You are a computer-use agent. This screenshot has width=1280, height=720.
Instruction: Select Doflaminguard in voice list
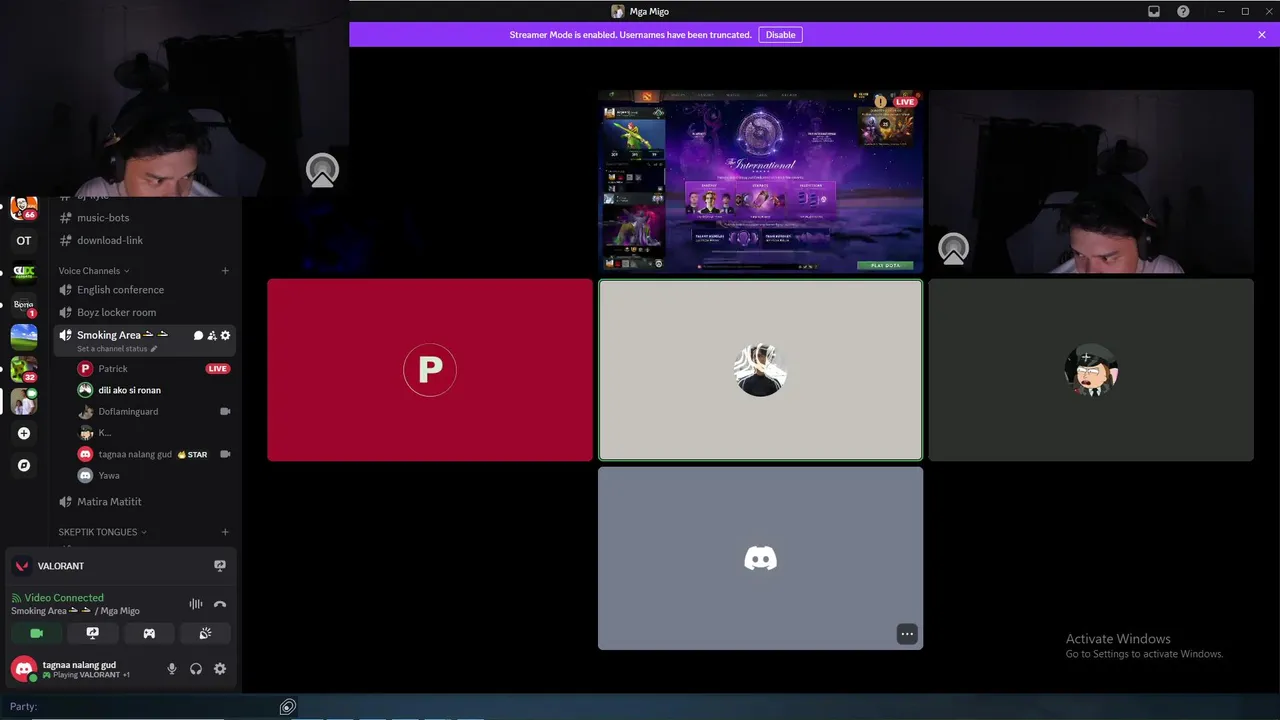[128, 411]
